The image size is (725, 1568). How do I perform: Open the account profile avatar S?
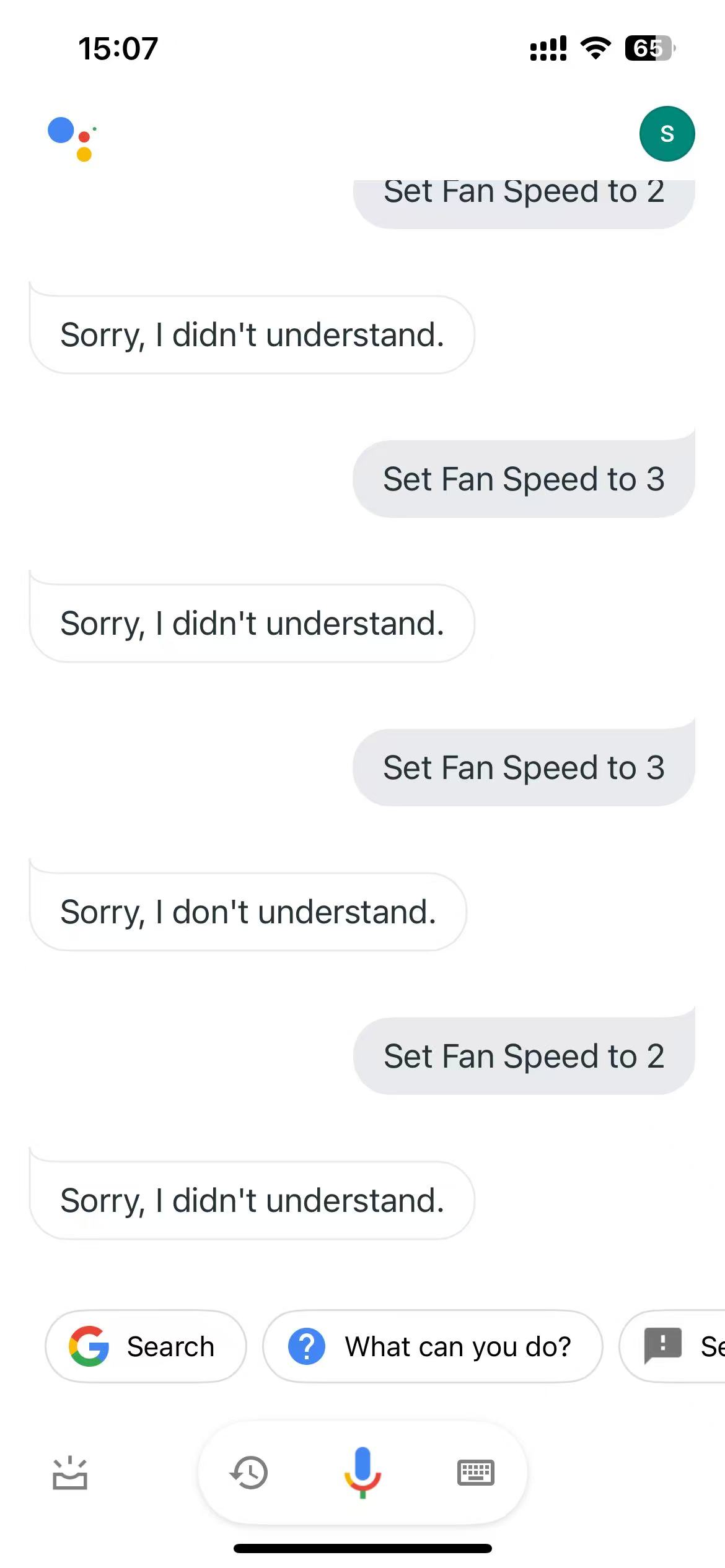(667, 134)
